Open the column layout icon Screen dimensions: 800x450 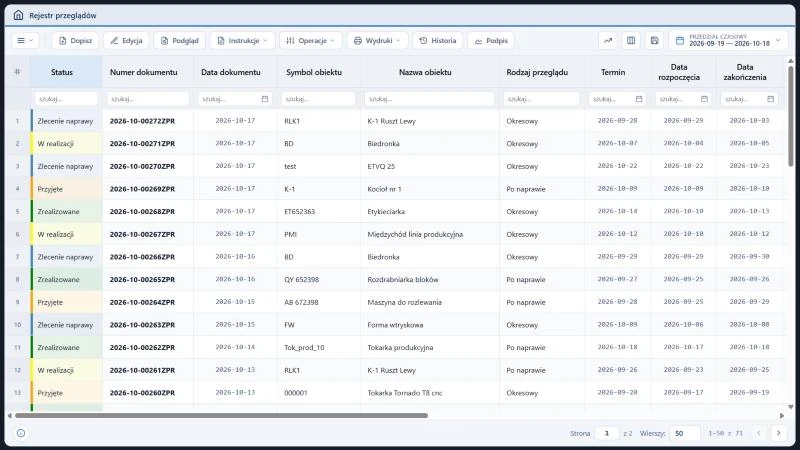tap(631, 40)
